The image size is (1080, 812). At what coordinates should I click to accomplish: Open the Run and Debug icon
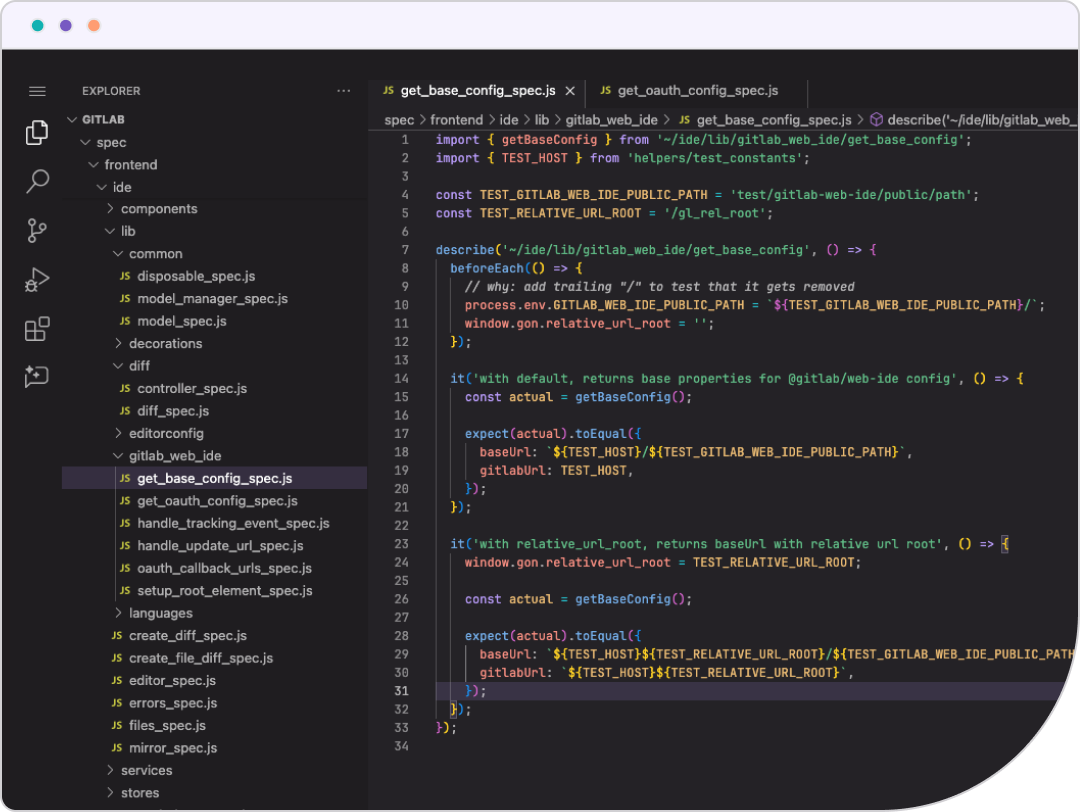(37, 280)
